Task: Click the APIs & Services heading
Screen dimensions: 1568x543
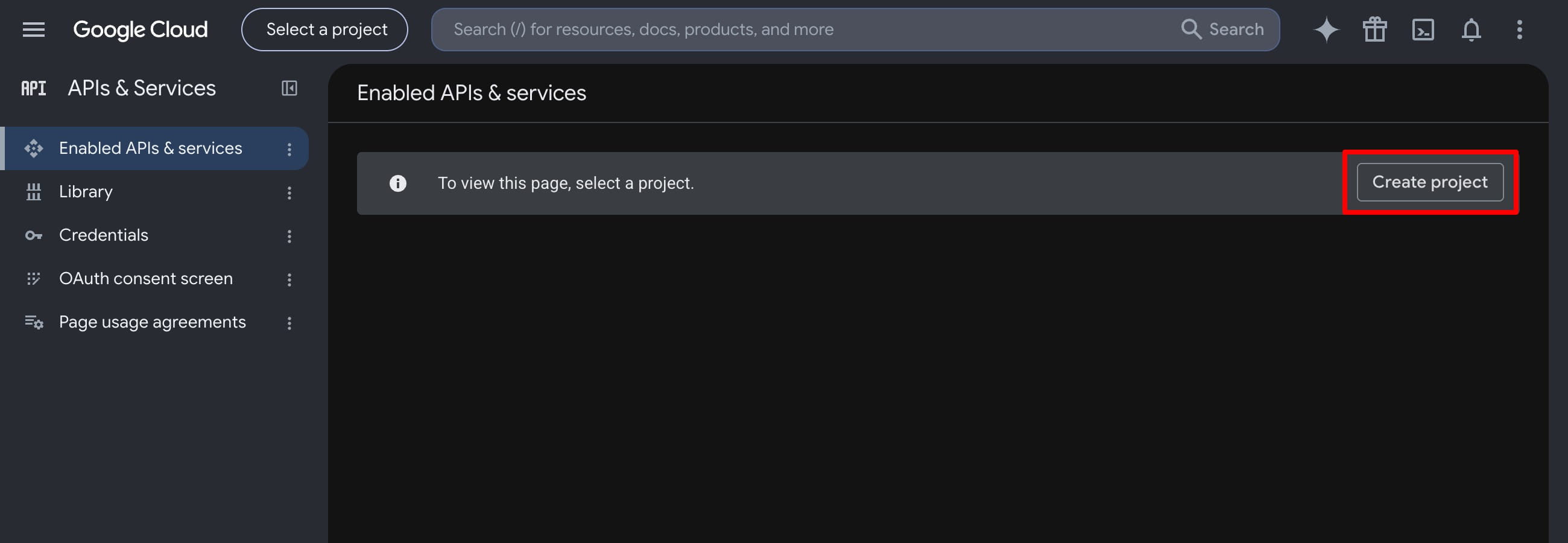Action: tap(142, 88)
